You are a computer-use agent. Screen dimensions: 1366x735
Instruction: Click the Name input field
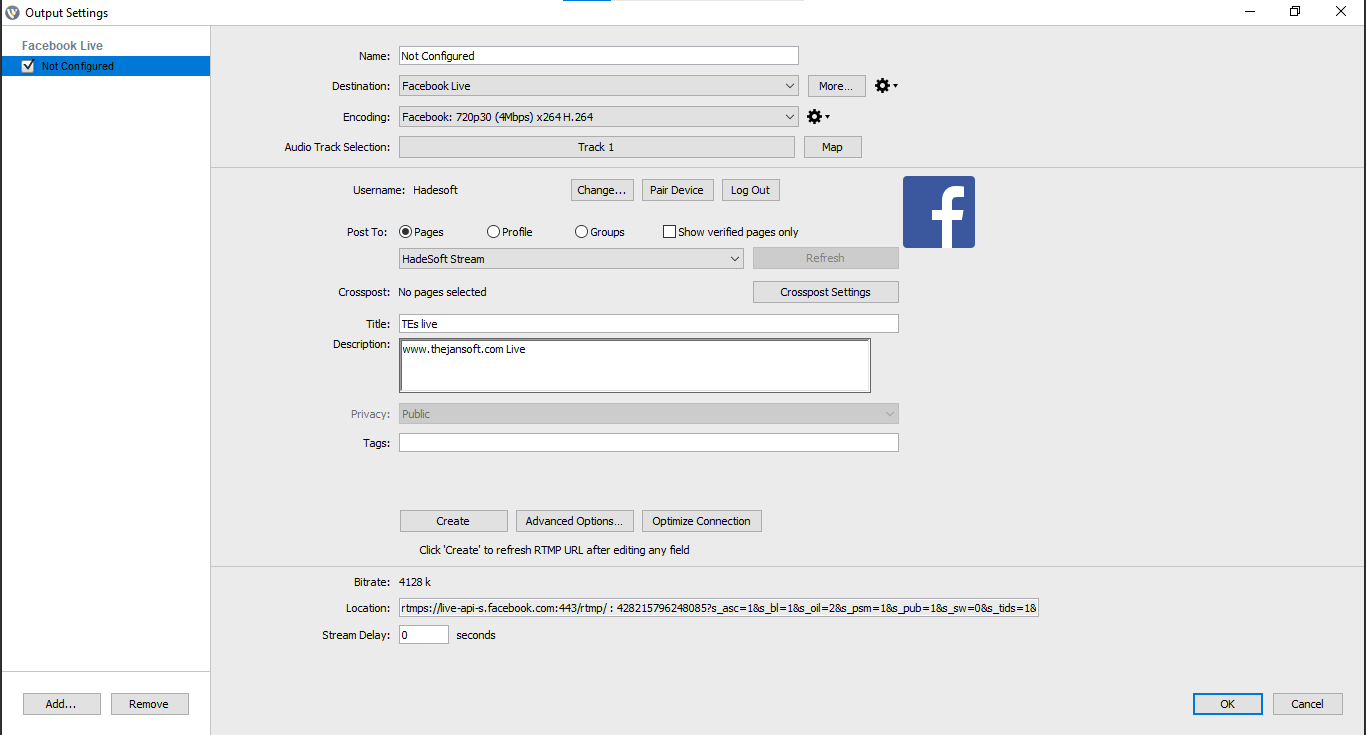[598, 56]
